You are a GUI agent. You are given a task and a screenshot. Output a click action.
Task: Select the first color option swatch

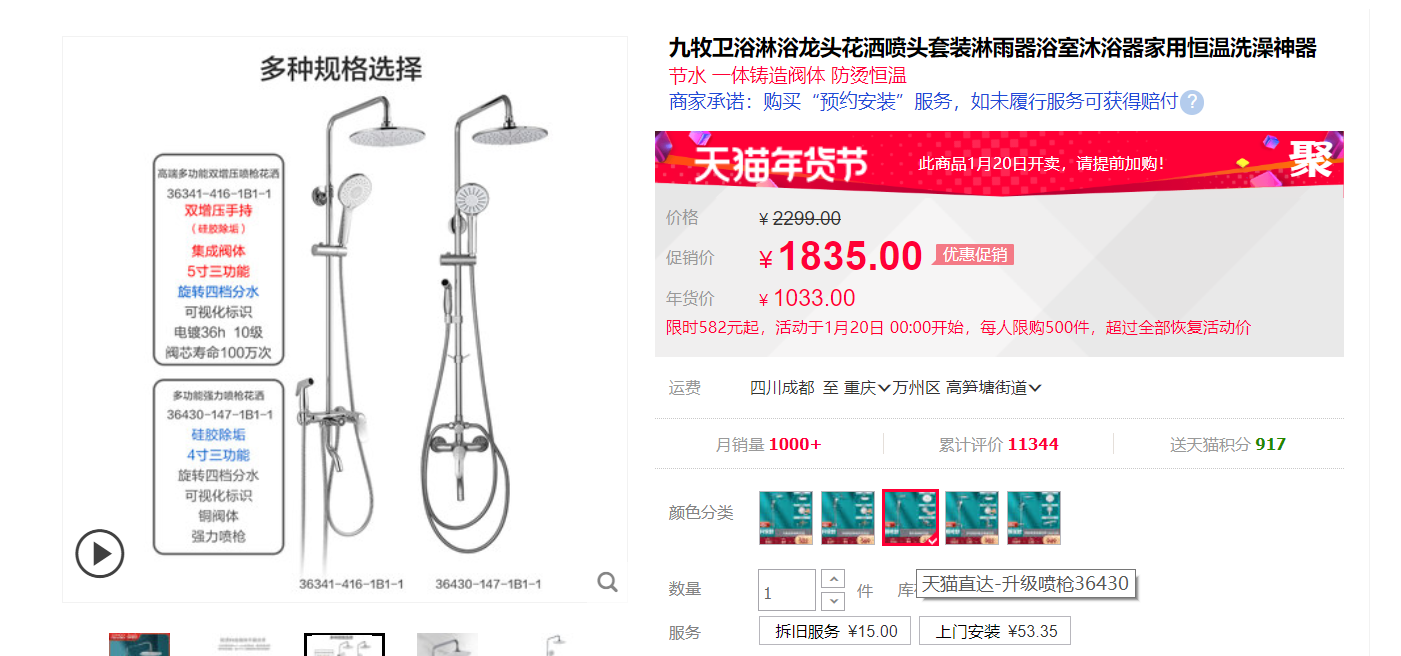786,518
